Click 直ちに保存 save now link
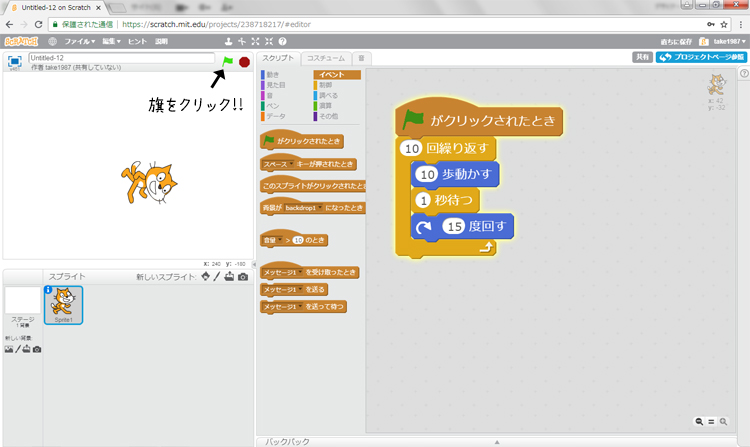 (676, 42)
